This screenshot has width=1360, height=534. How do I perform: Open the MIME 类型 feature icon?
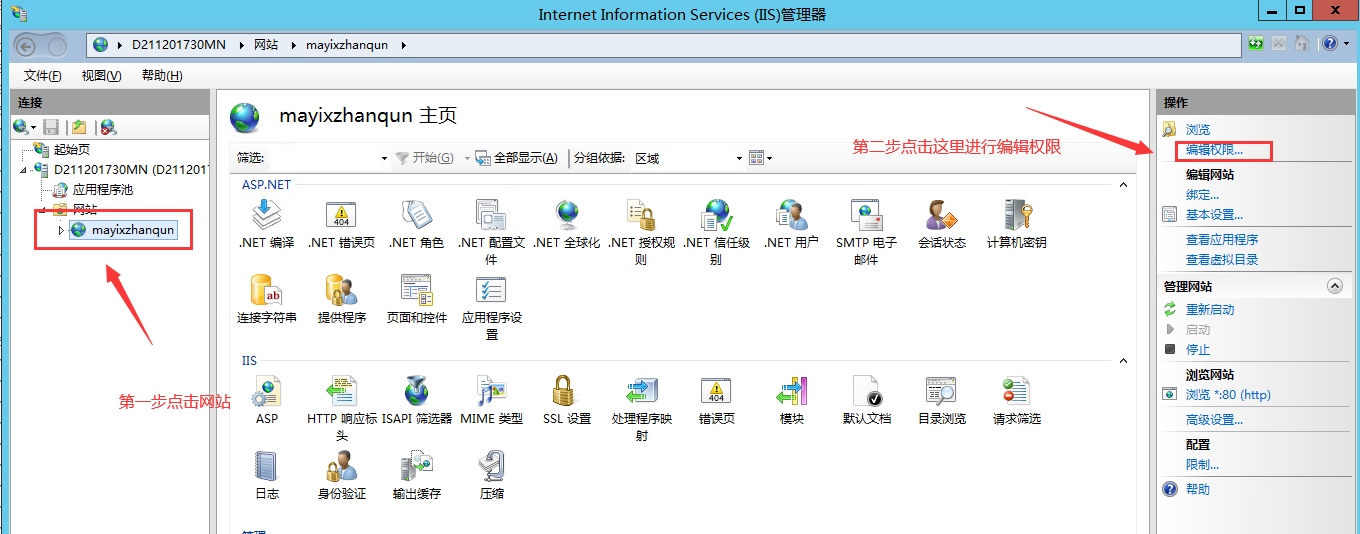(x=491, y=390)
